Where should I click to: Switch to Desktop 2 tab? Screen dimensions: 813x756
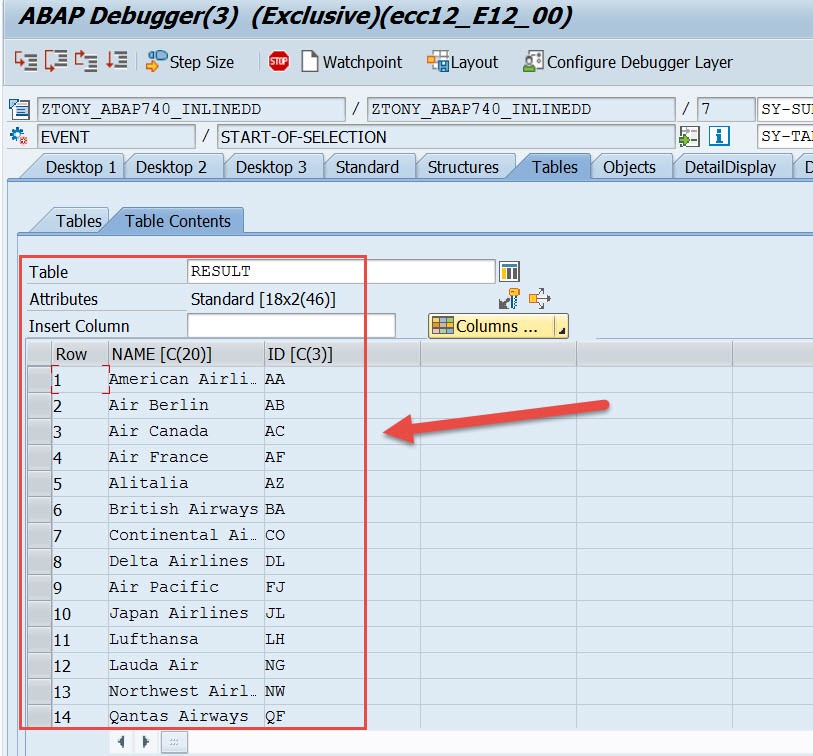pos(171,167)
